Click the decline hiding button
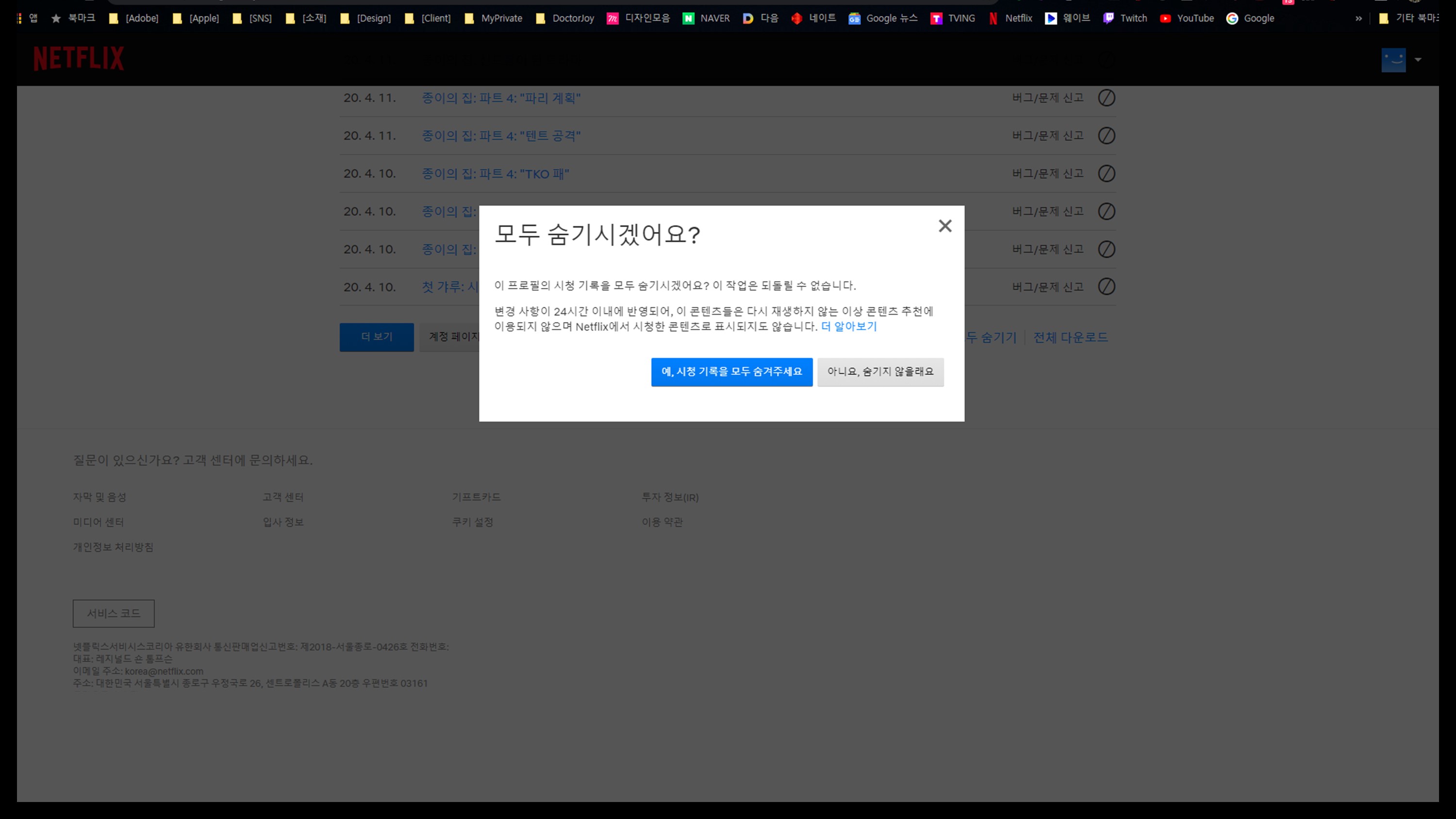 (x=880, y=372)
